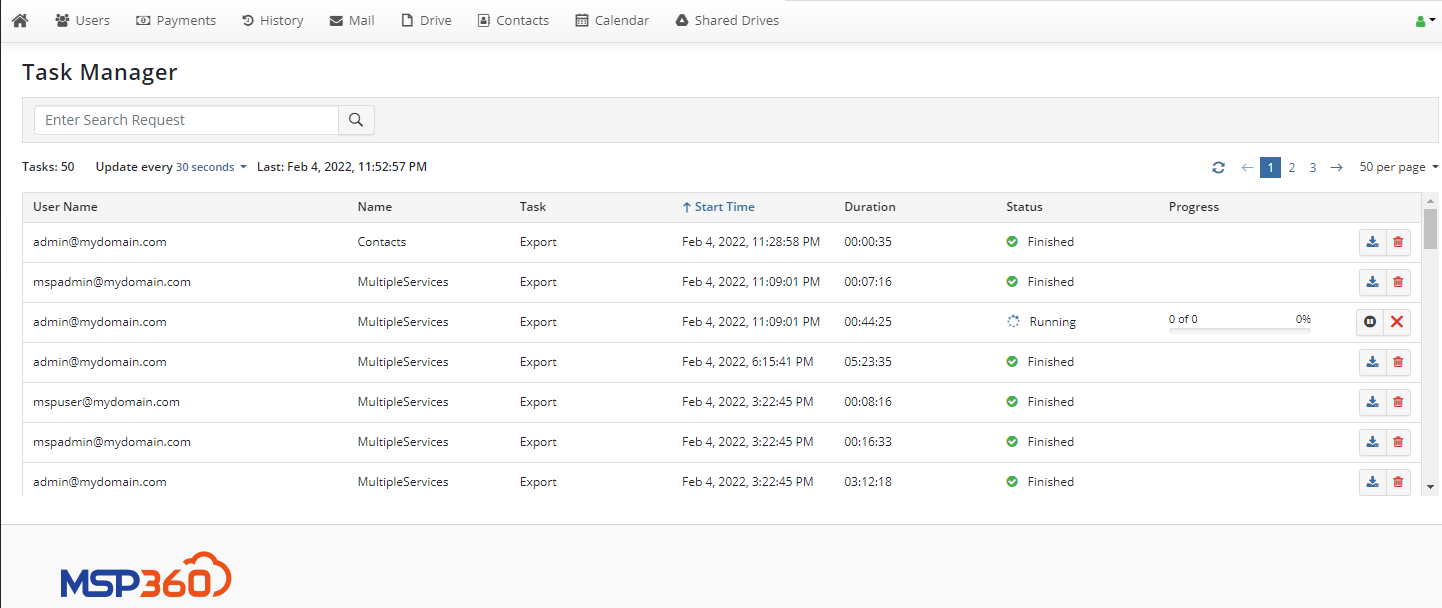Screen dimensions: 1442x608
Task: Refresh the task list
Action: pos(1218,168)
